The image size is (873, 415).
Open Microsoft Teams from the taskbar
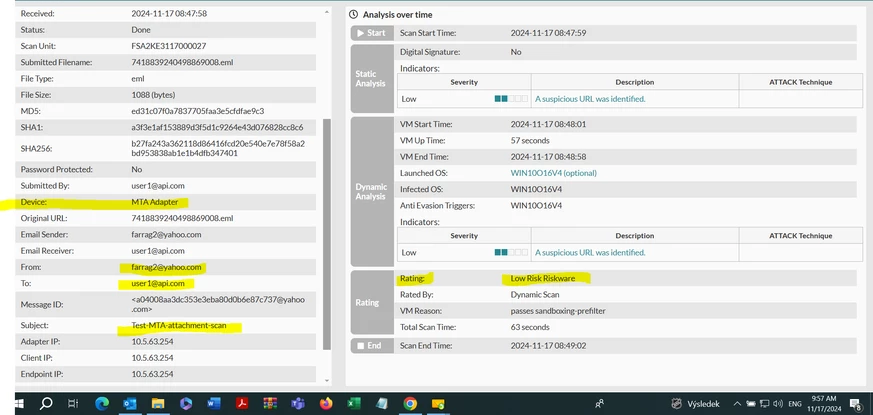[298, 404]
